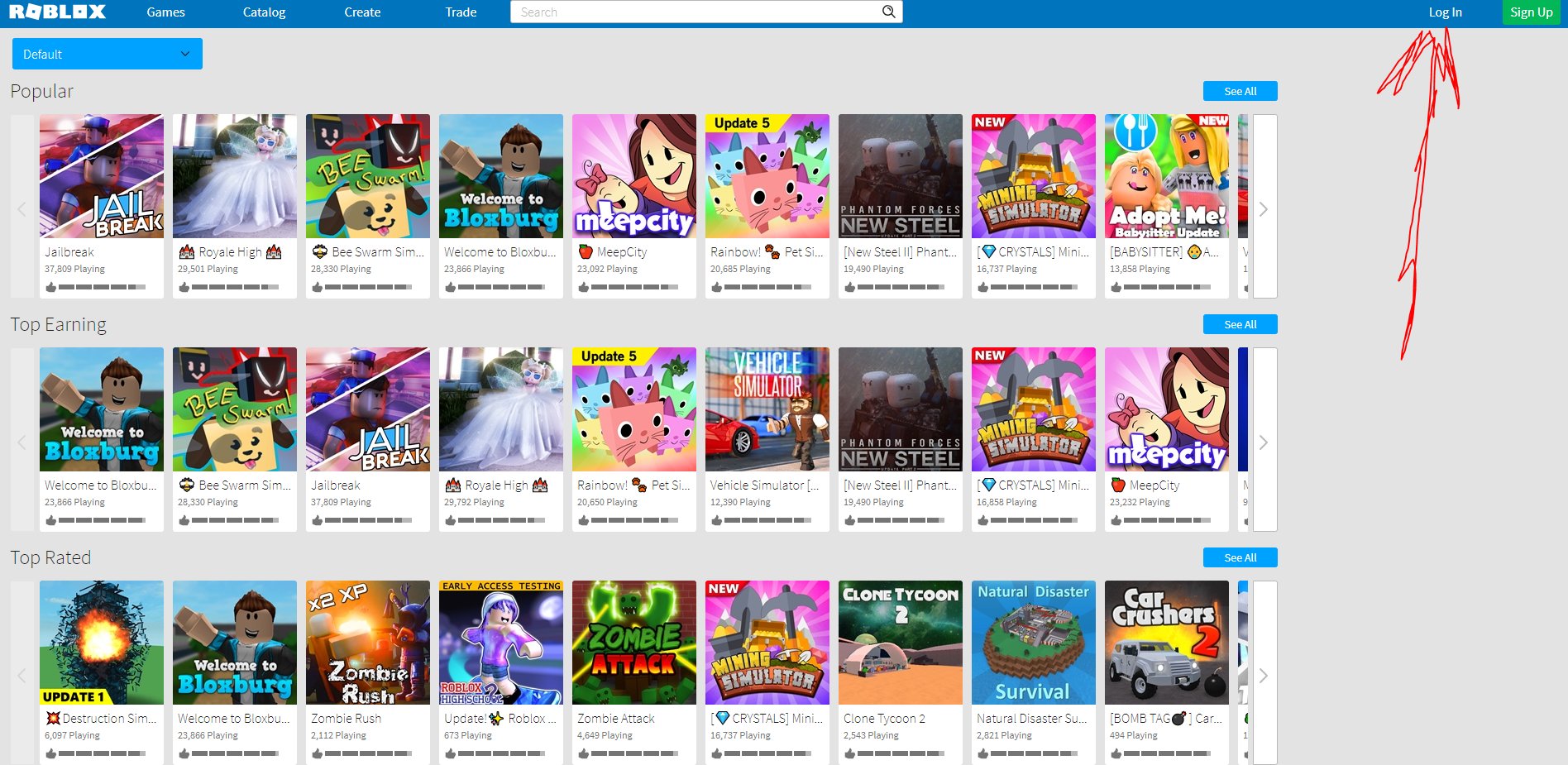Open the Natural Disaster Survival thumbnail
The height and width of the screenshot is (765, 1568).
(x=1034, y=643)
